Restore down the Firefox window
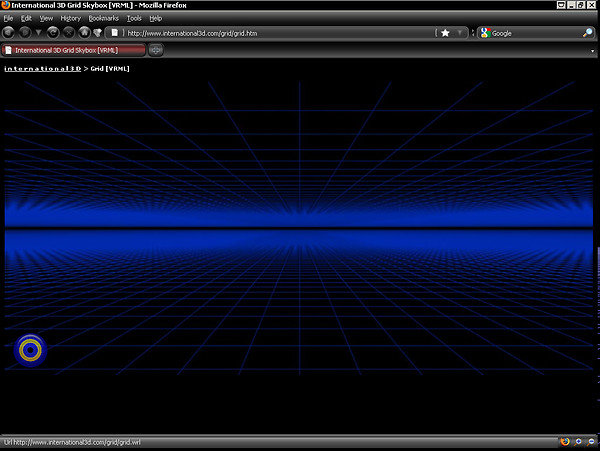Viewport: 600px width, 451px height. coord(581,5)
